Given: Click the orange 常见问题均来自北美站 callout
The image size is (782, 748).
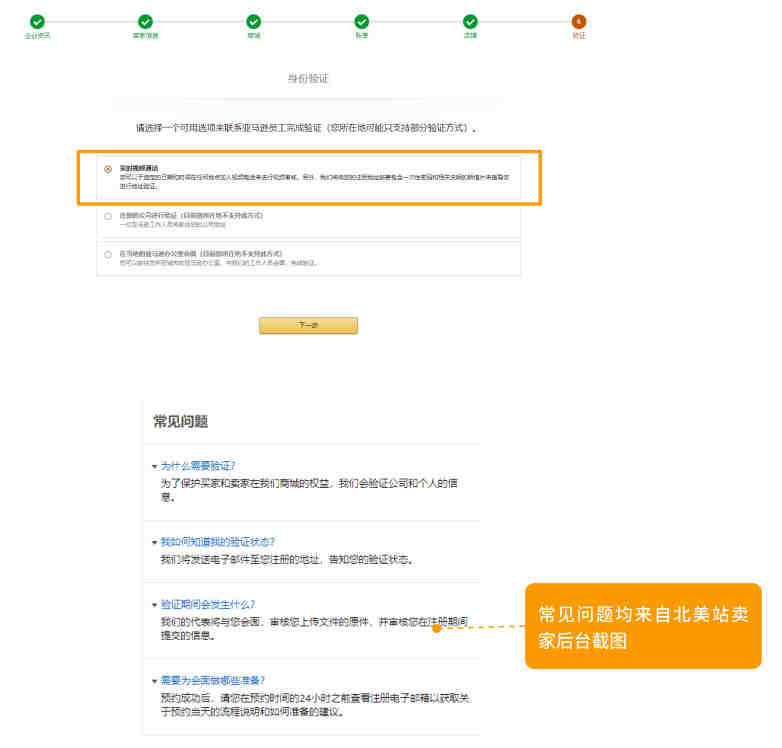Looking at the screenshot, I should [643, 626].
